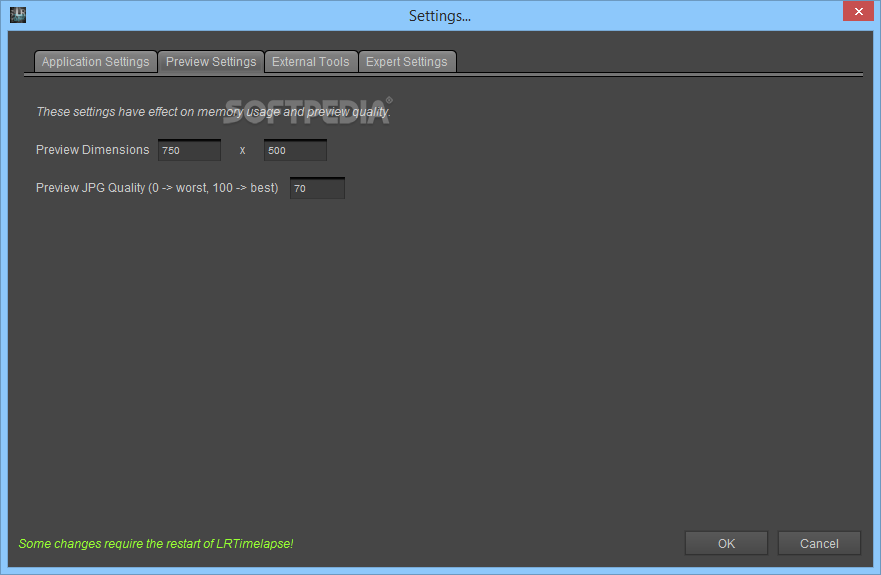
Task: Click the memory usage and preview quality note
Action: pos(214,112)
